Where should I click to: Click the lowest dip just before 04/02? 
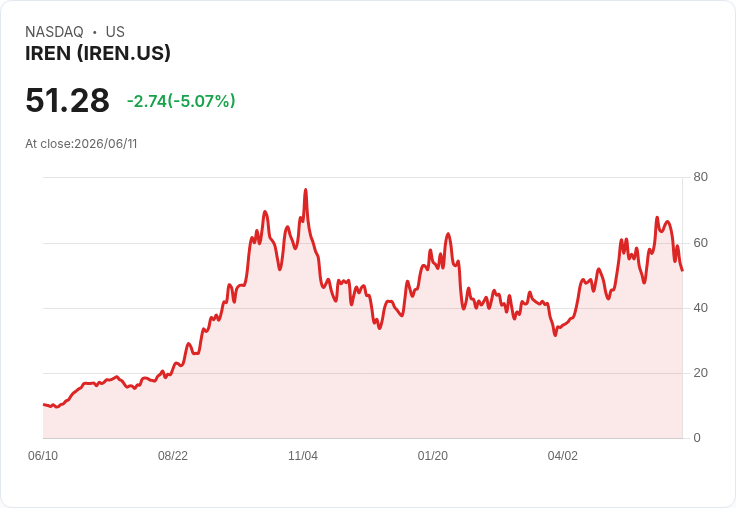click(555, 335)
